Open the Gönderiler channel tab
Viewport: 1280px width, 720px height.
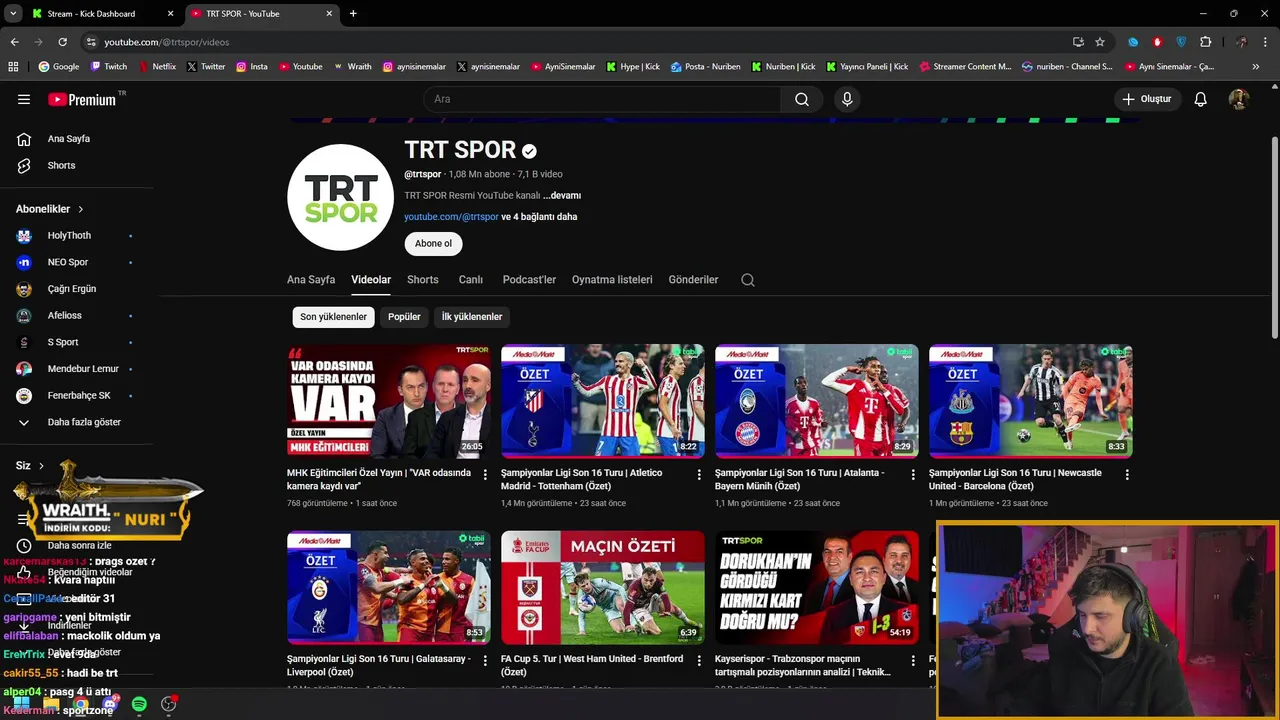point(693,280)
